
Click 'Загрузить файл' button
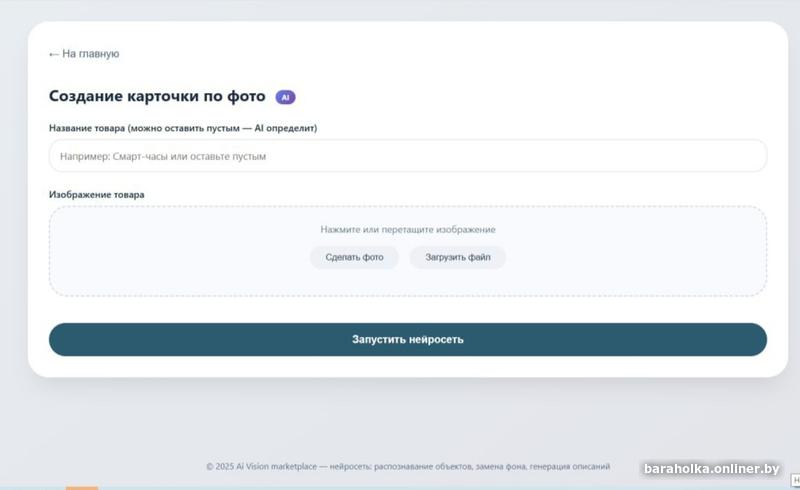tap(458, 257)
